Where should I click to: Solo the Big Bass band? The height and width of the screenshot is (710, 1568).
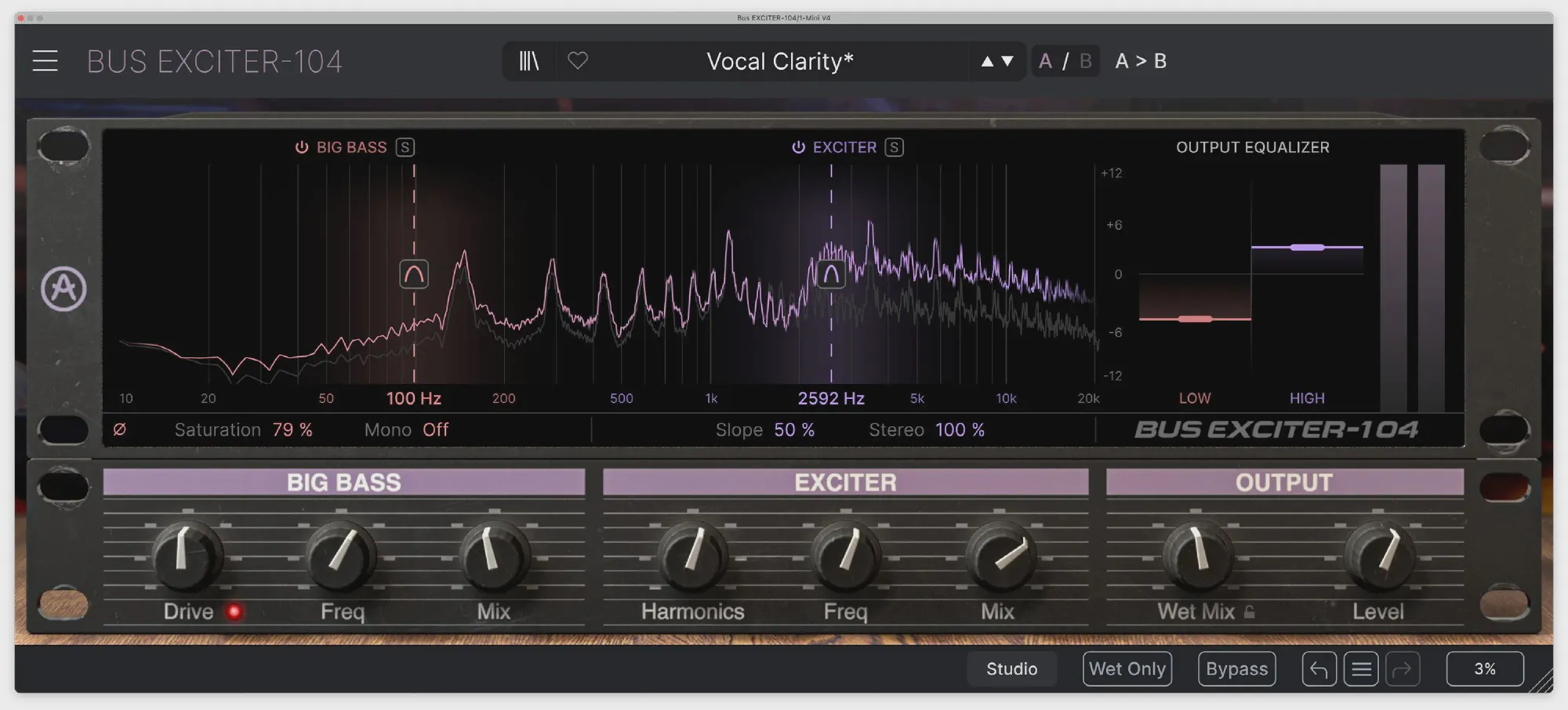(405, 147)
